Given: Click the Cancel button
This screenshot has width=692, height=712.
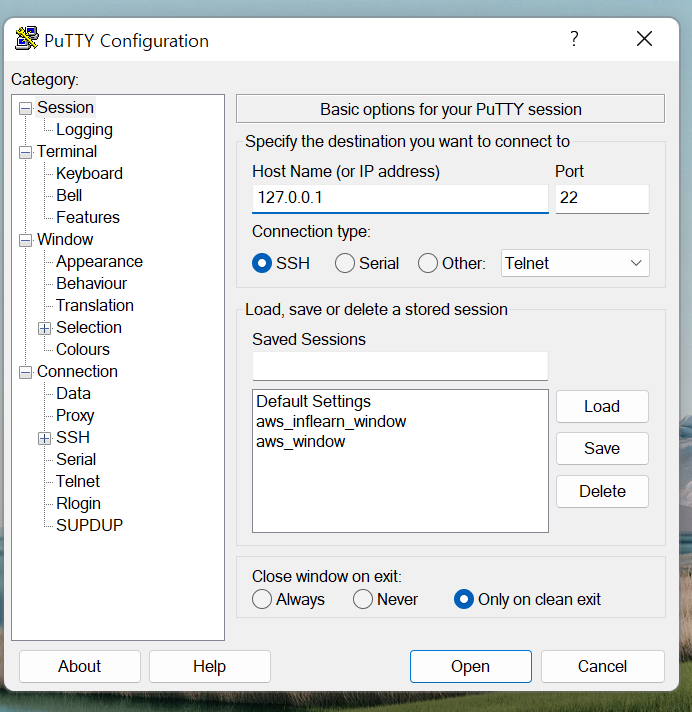Looking at the screenshot, I should [x=603, y=667].
